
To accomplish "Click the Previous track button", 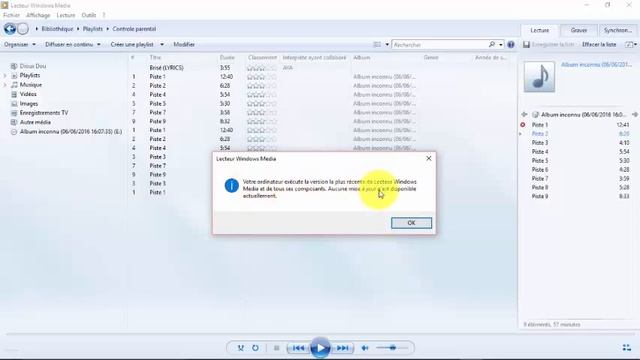I will (298, 348).
